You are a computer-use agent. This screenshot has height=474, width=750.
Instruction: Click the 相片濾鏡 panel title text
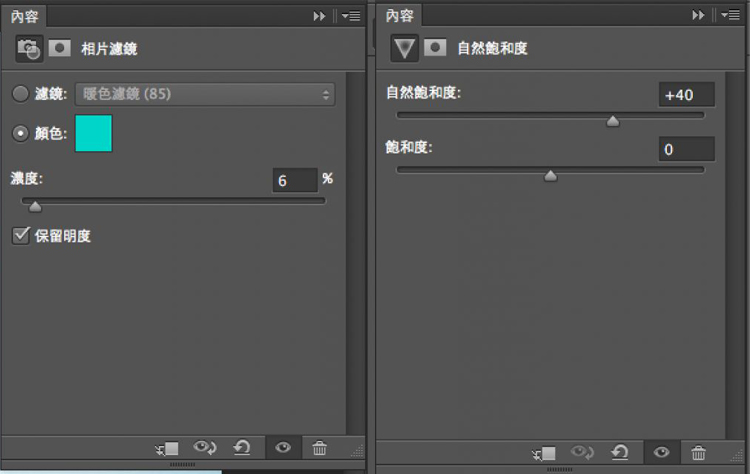(x=109, y=49)
